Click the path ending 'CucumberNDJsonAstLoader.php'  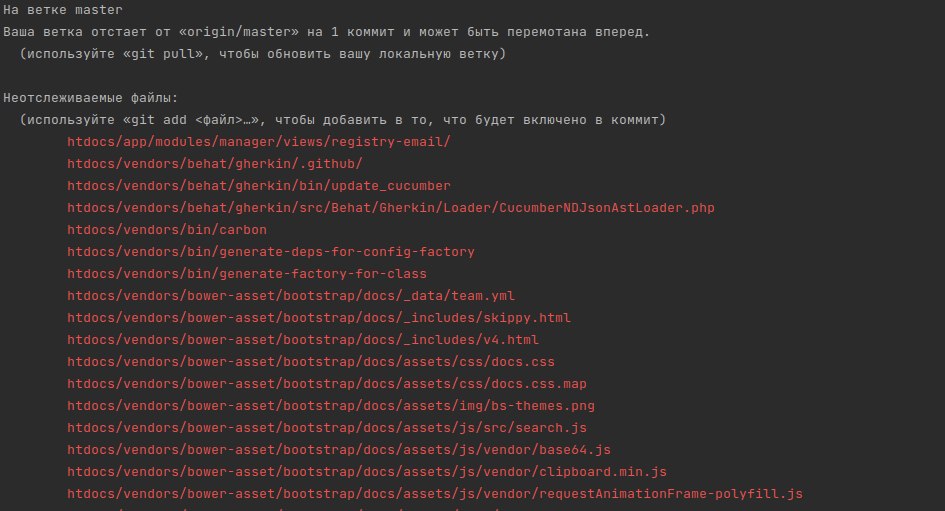(391, 208)
